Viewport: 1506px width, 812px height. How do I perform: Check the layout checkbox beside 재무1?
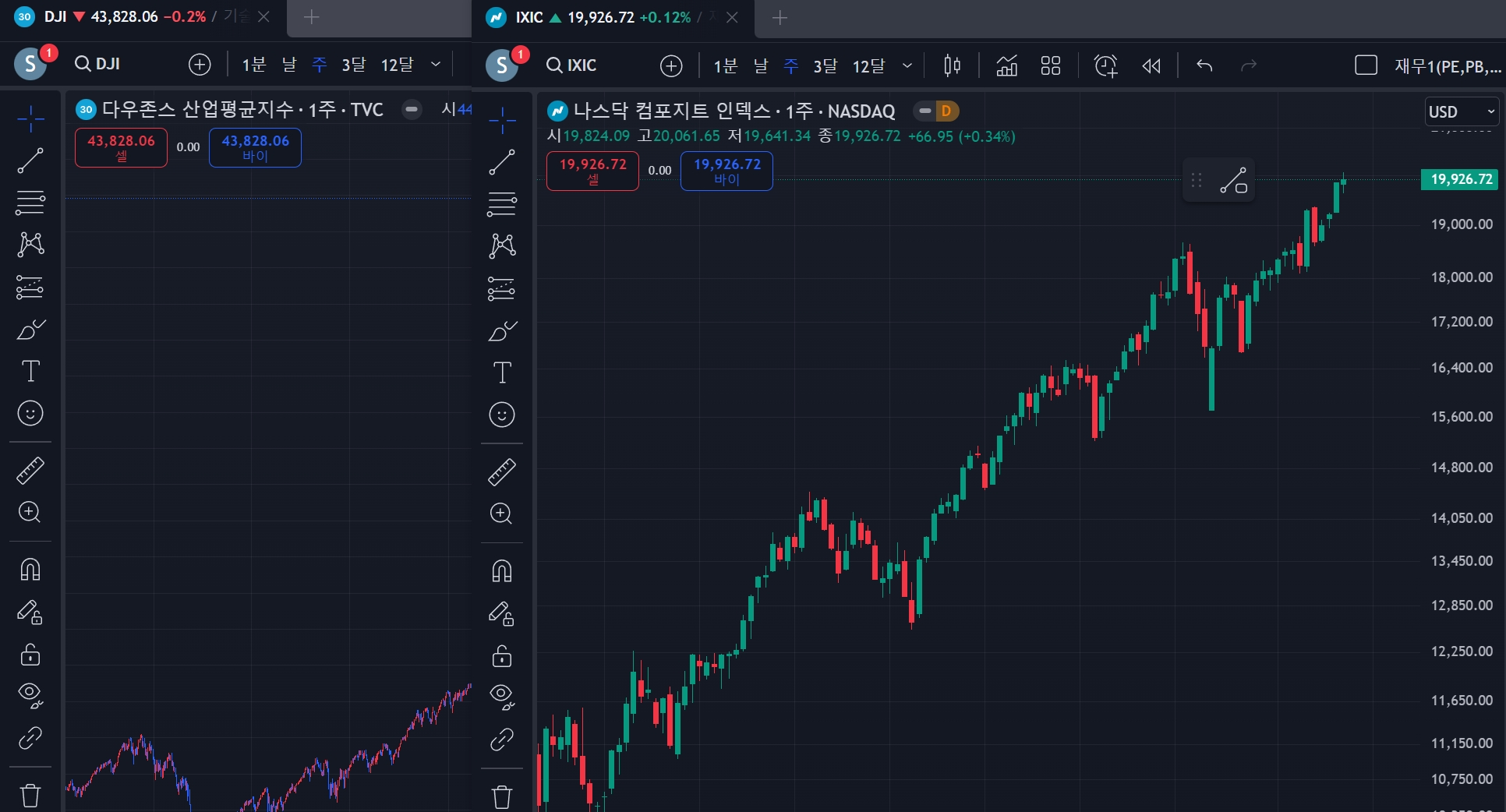[x=1366, y=65]
